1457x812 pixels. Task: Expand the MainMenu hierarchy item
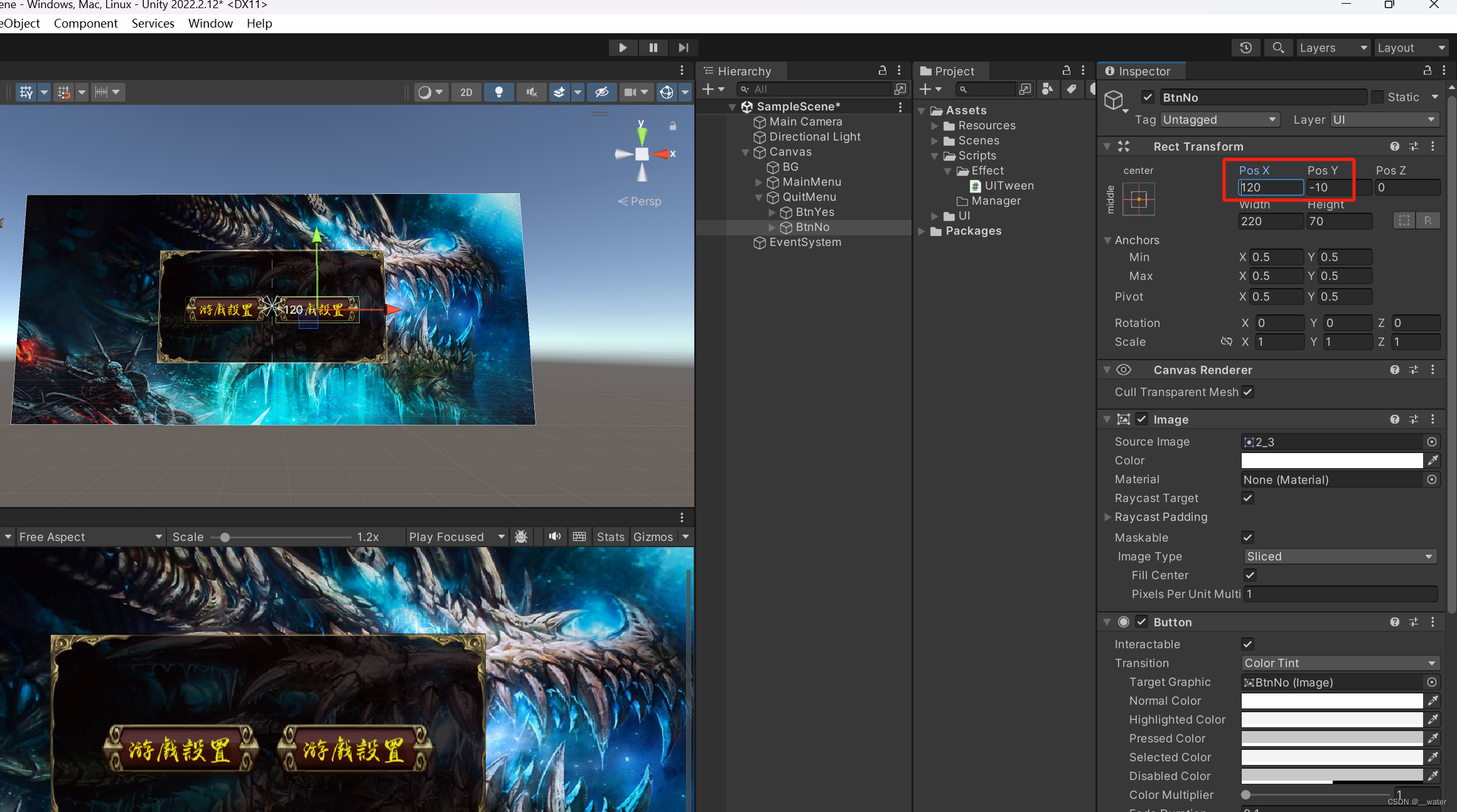[758, 182]
